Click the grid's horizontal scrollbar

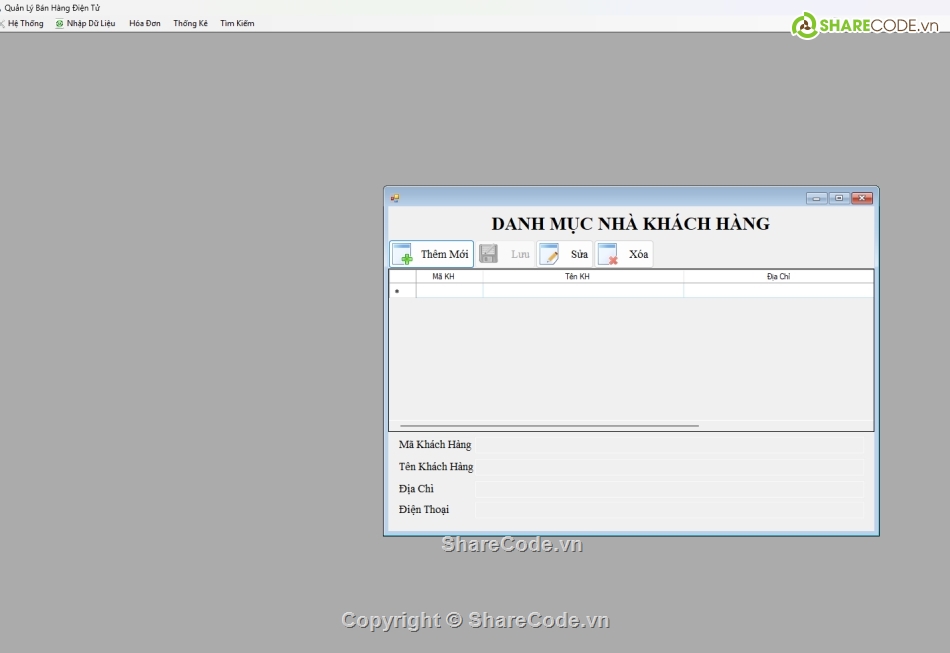click(549, 426)
